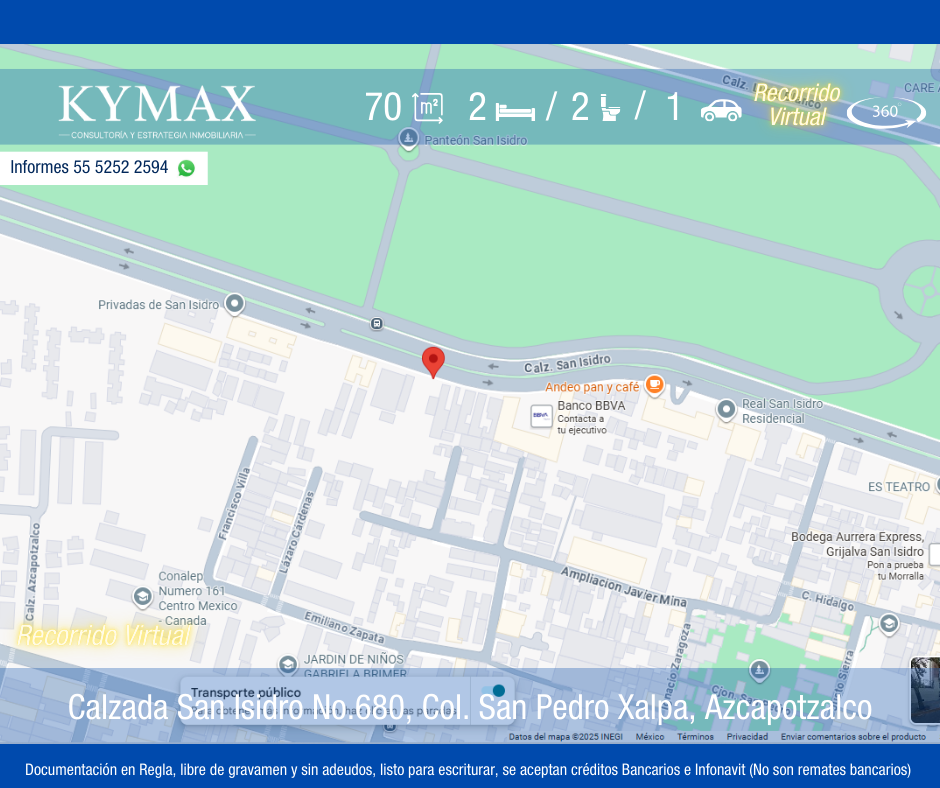Click the Calz. San Isidro road label
Screen dimensions: 940x788
point(567,363)
